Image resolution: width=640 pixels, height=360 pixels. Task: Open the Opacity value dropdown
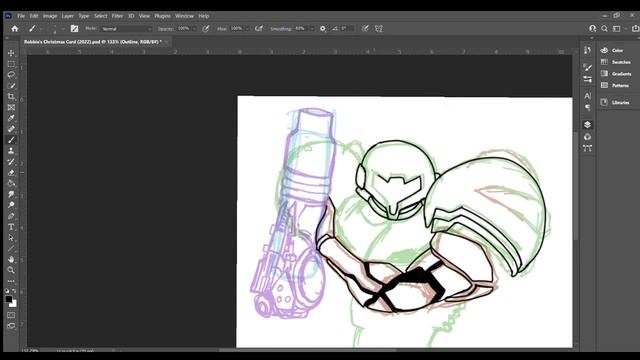coord(194,29)
